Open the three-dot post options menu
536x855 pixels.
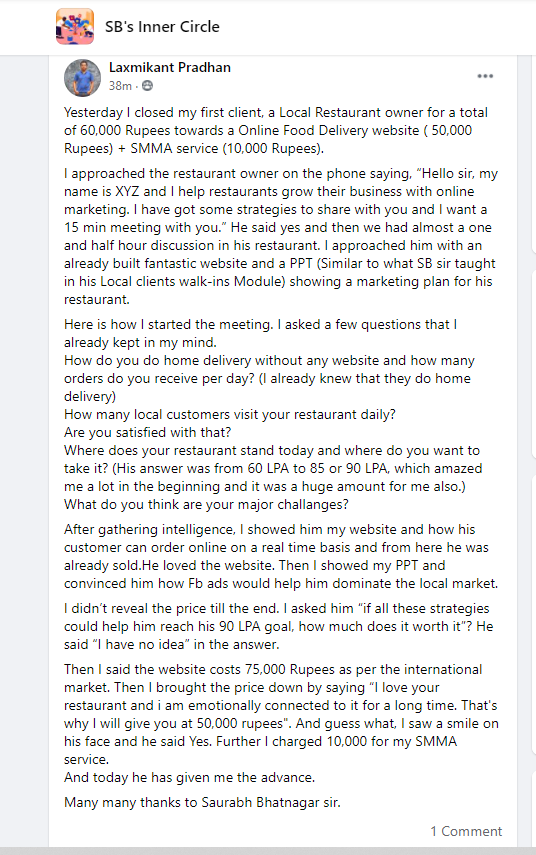(x=485, y=76)
